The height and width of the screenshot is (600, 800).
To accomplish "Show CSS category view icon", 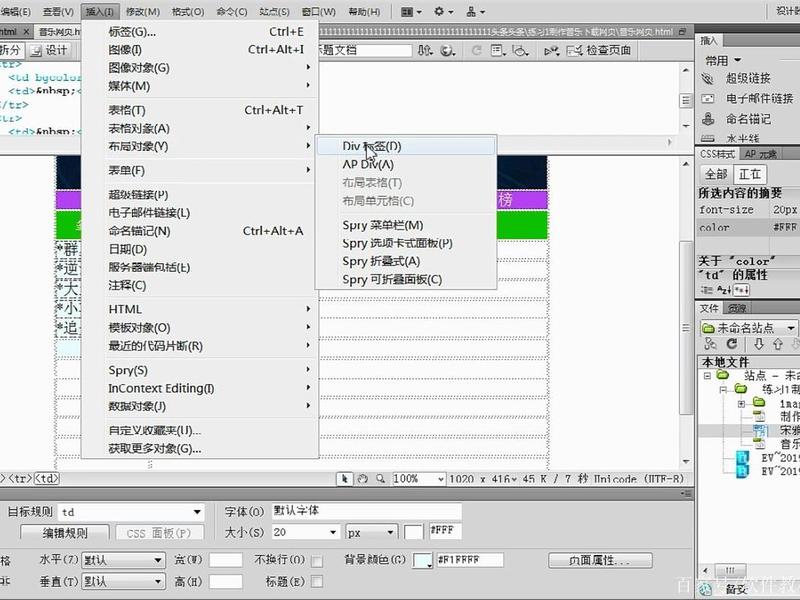I will (707, 290).
